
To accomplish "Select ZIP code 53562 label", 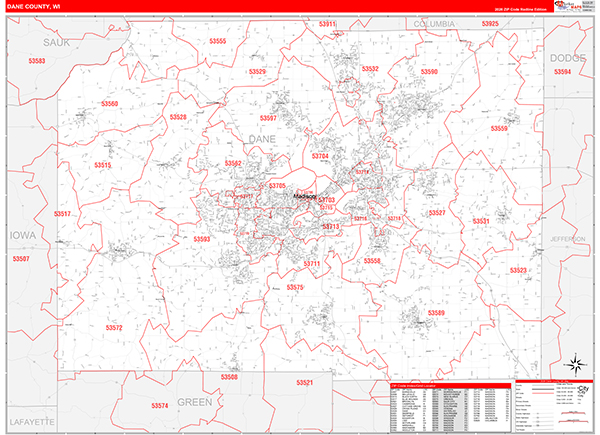I will coord(233,164).
